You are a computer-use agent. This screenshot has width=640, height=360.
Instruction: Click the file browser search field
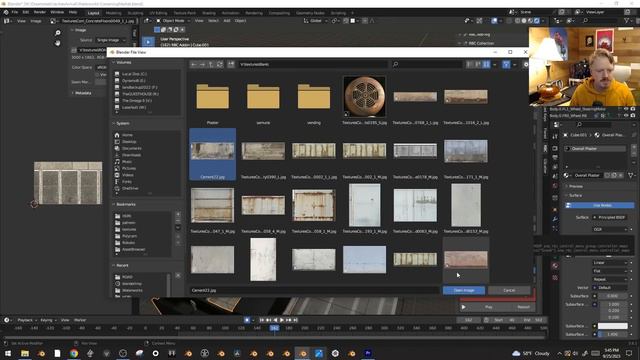pos(427,64)
